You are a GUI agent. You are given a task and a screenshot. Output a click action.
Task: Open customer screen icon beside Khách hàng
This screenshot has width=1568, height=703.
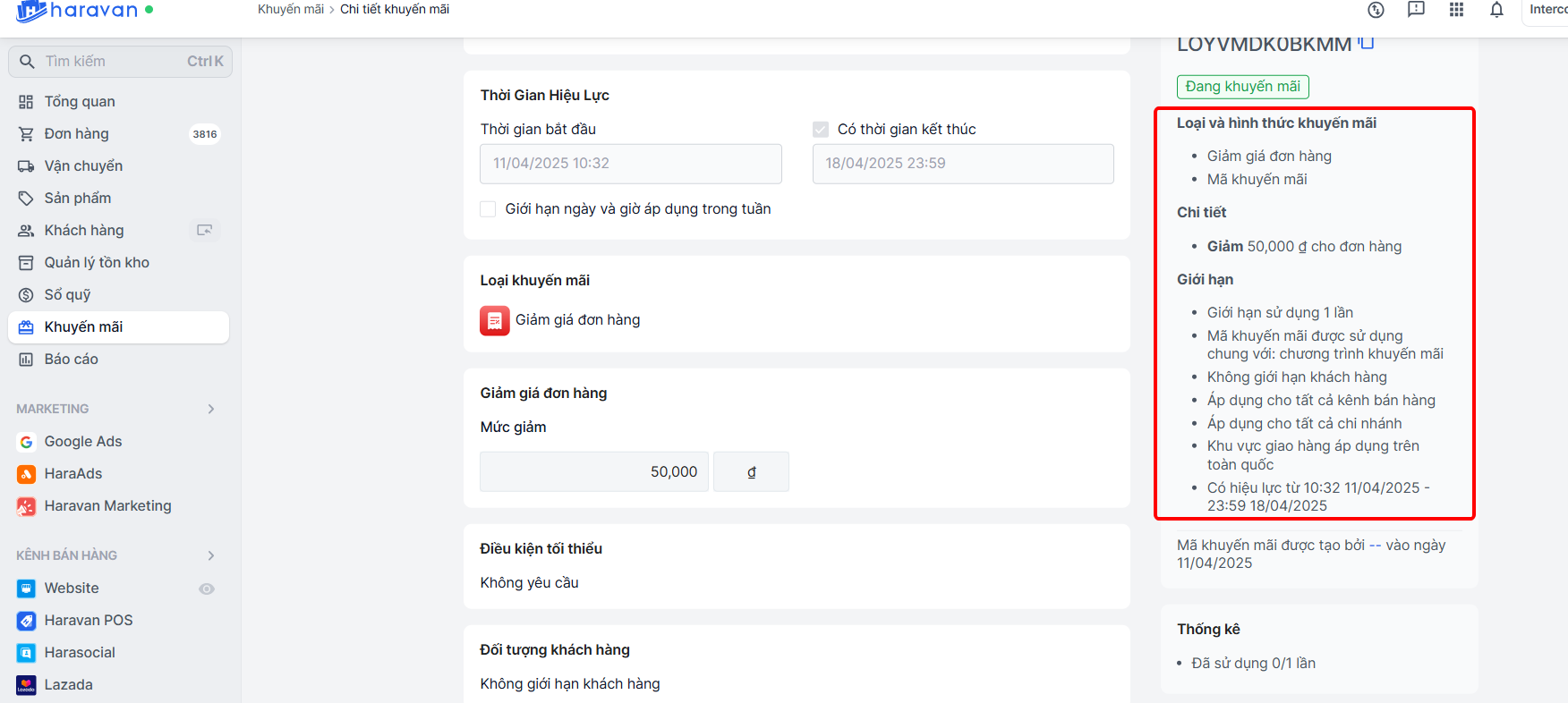coord(205,230)
